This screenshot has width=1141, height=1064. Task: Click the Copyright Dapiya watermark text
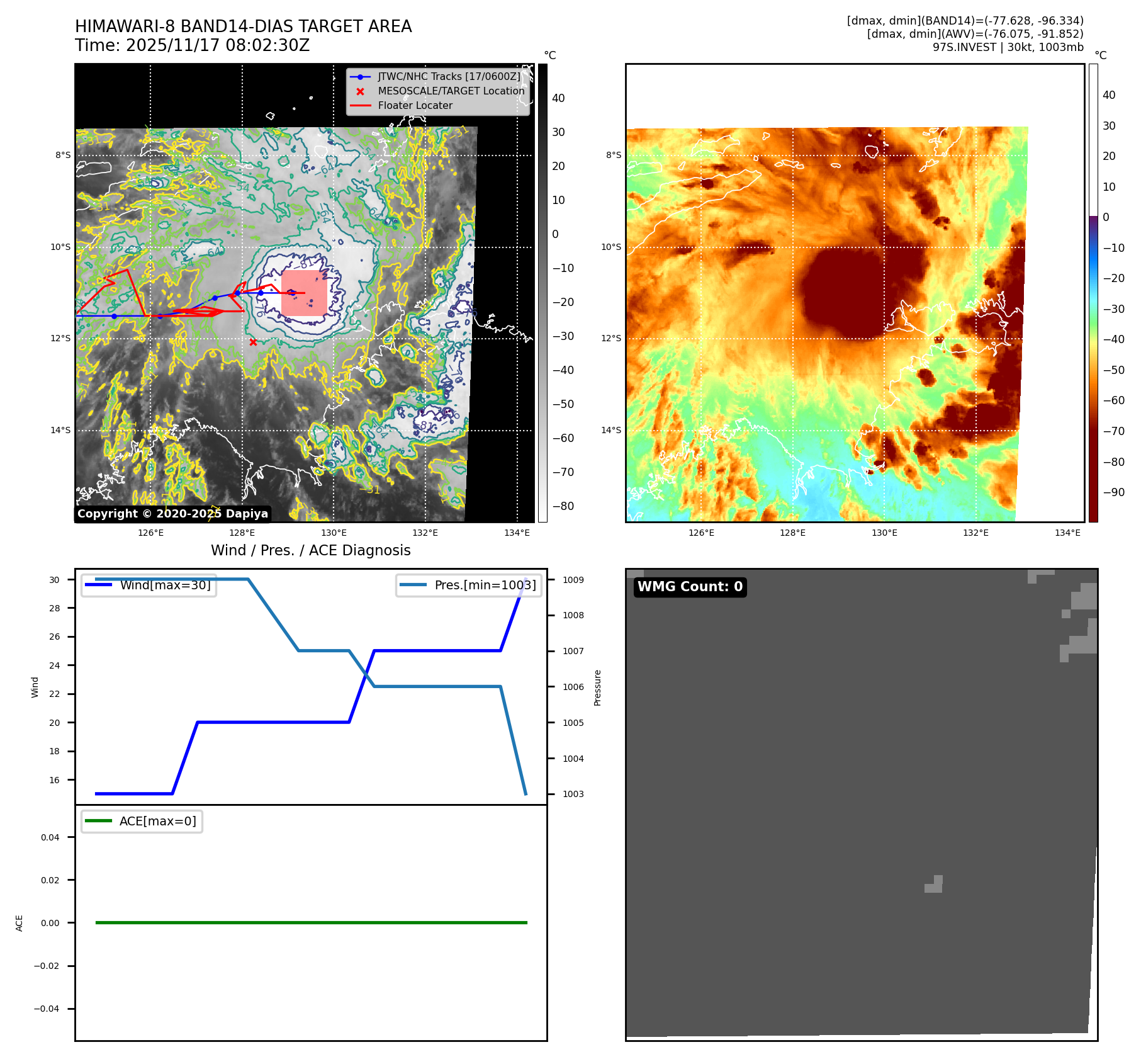click(172, 514)
